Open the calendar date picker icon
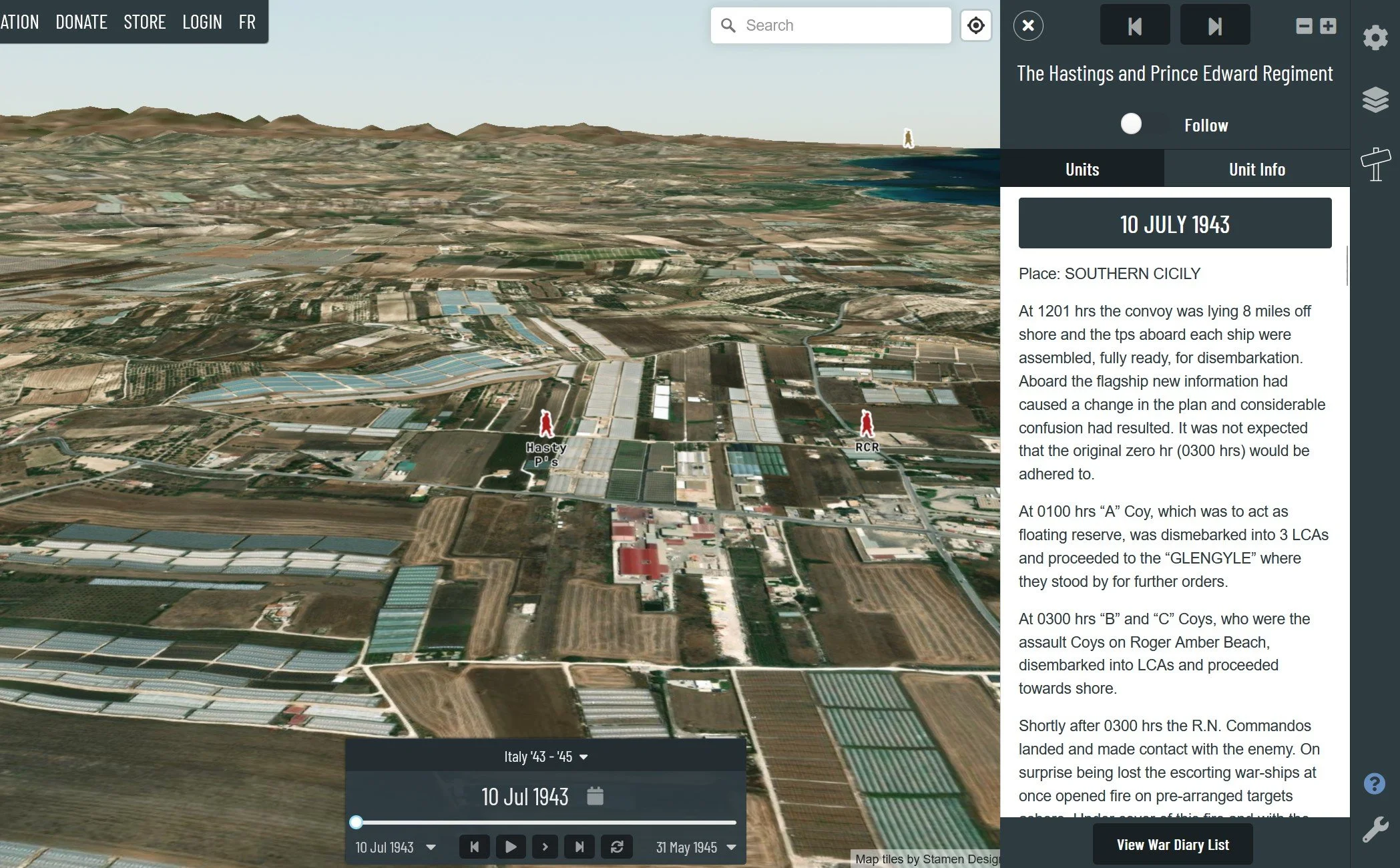1400x868 pixels. click(x=595, y=796)
